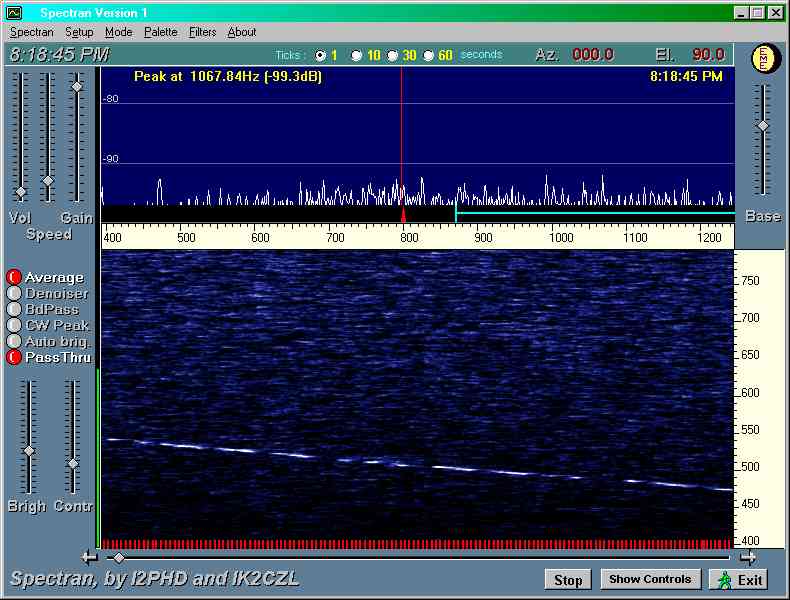Select the 30 seconds ticks option
Image resolution: width=790 pixels, height=600 pixels.
(392, 55)
